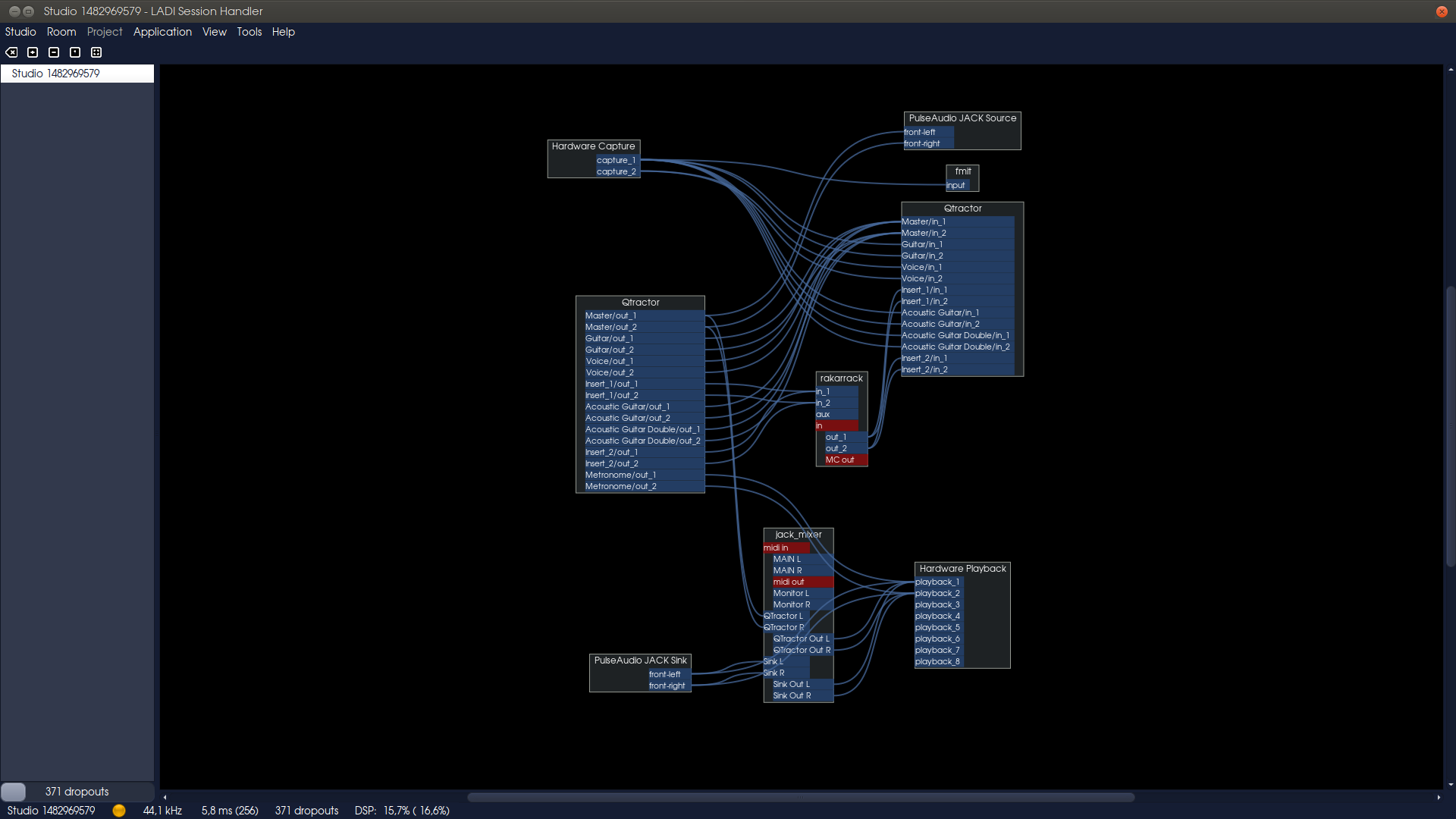Open the Room menu
This screenshot has height=819, width=1456.
click(x=61, y=32)
